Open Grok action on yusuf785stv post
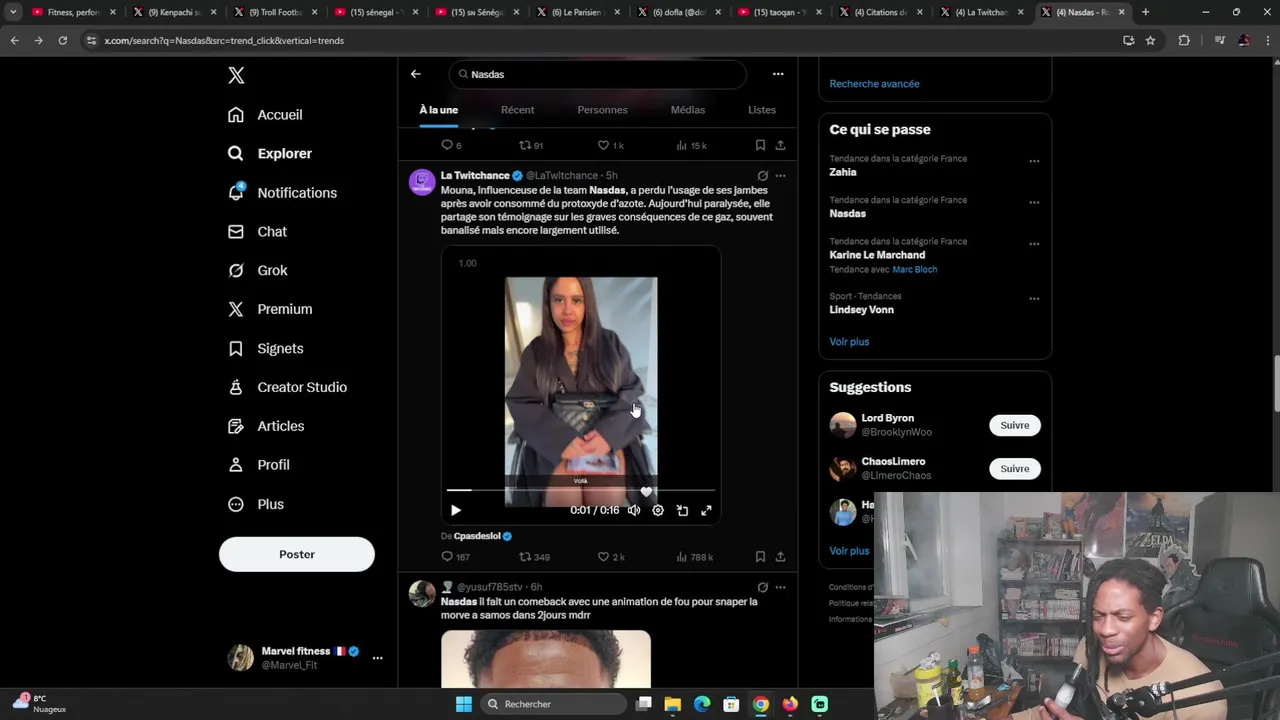This screenshot has width=1280, height=720. [x=763, y=588]
